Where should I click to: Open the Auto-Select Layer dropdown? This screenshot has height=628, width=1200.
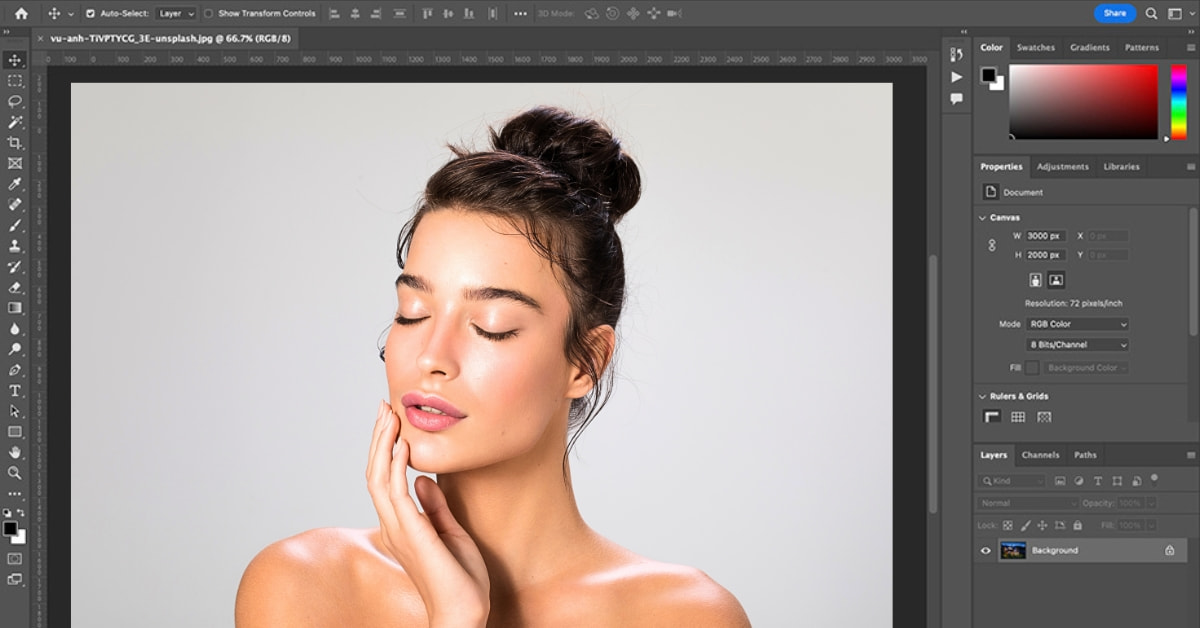[x=177, y=14]
